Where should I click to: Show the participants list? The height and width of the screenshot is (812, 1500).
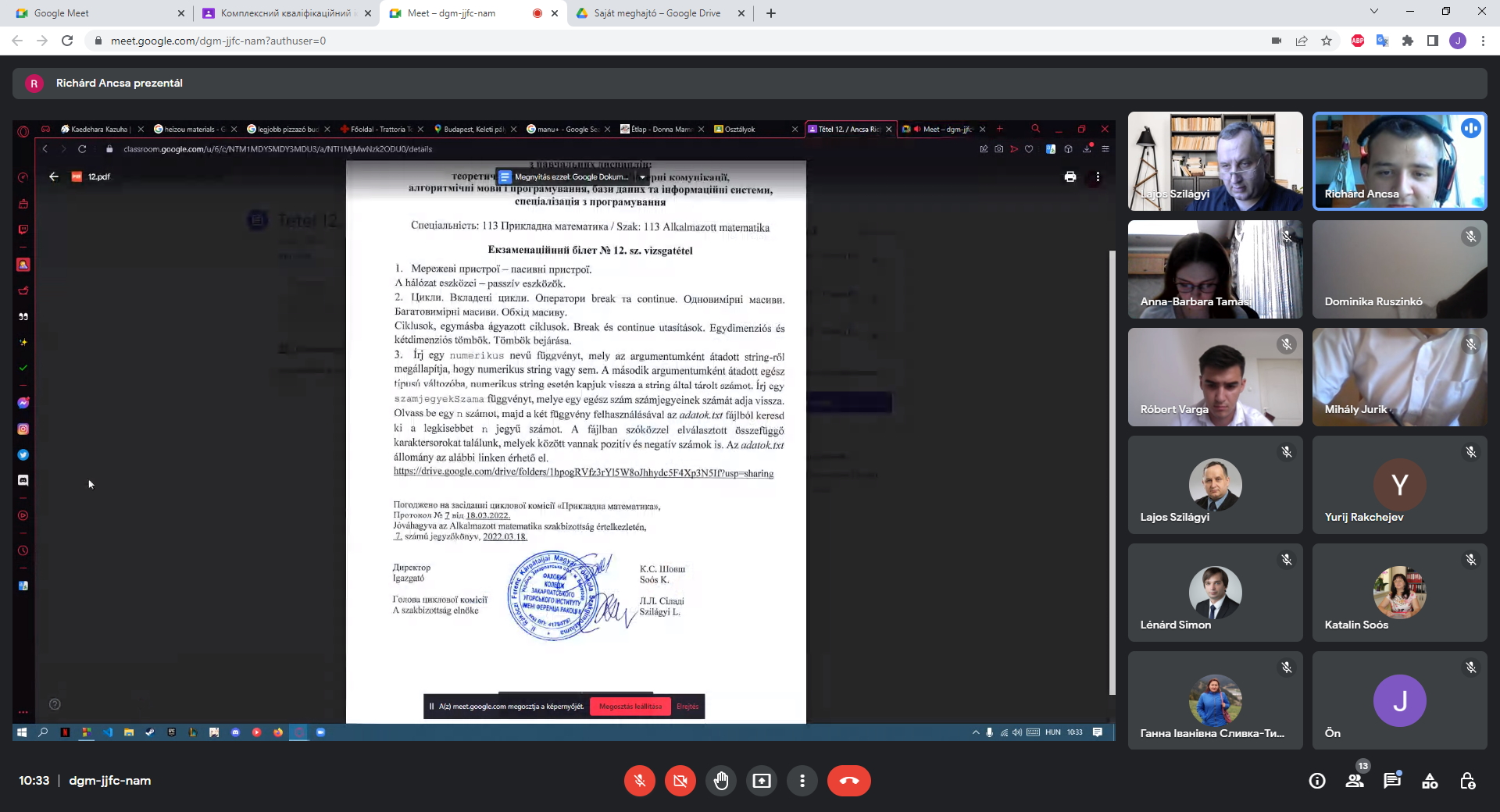(x=1355, y=781)
